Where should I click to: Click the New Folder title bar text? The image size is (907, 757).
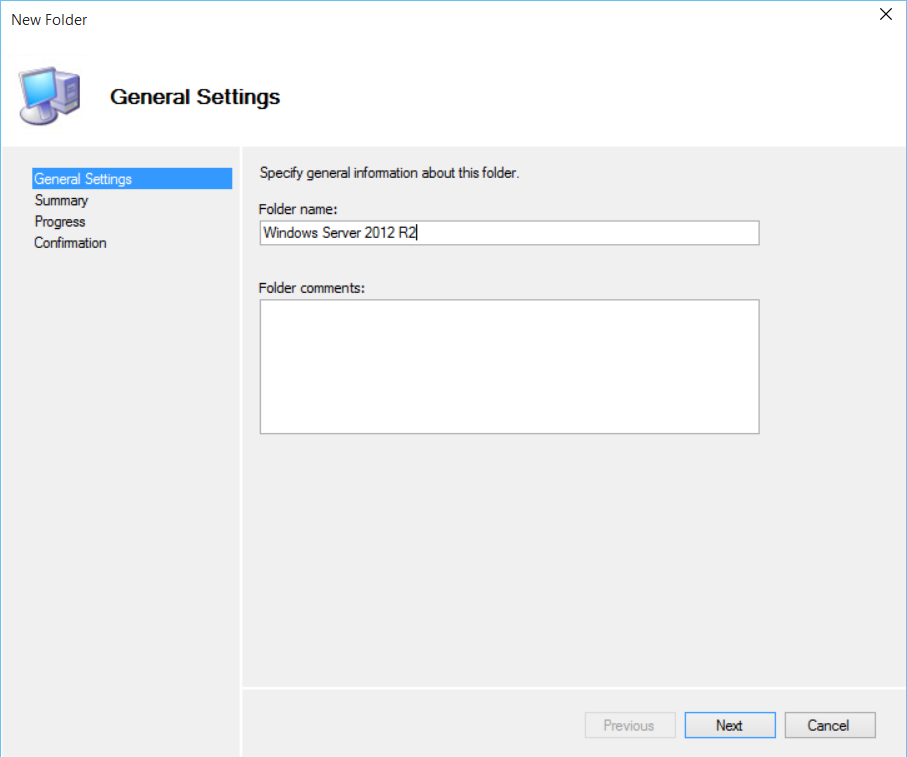click(x=49, y=20)
